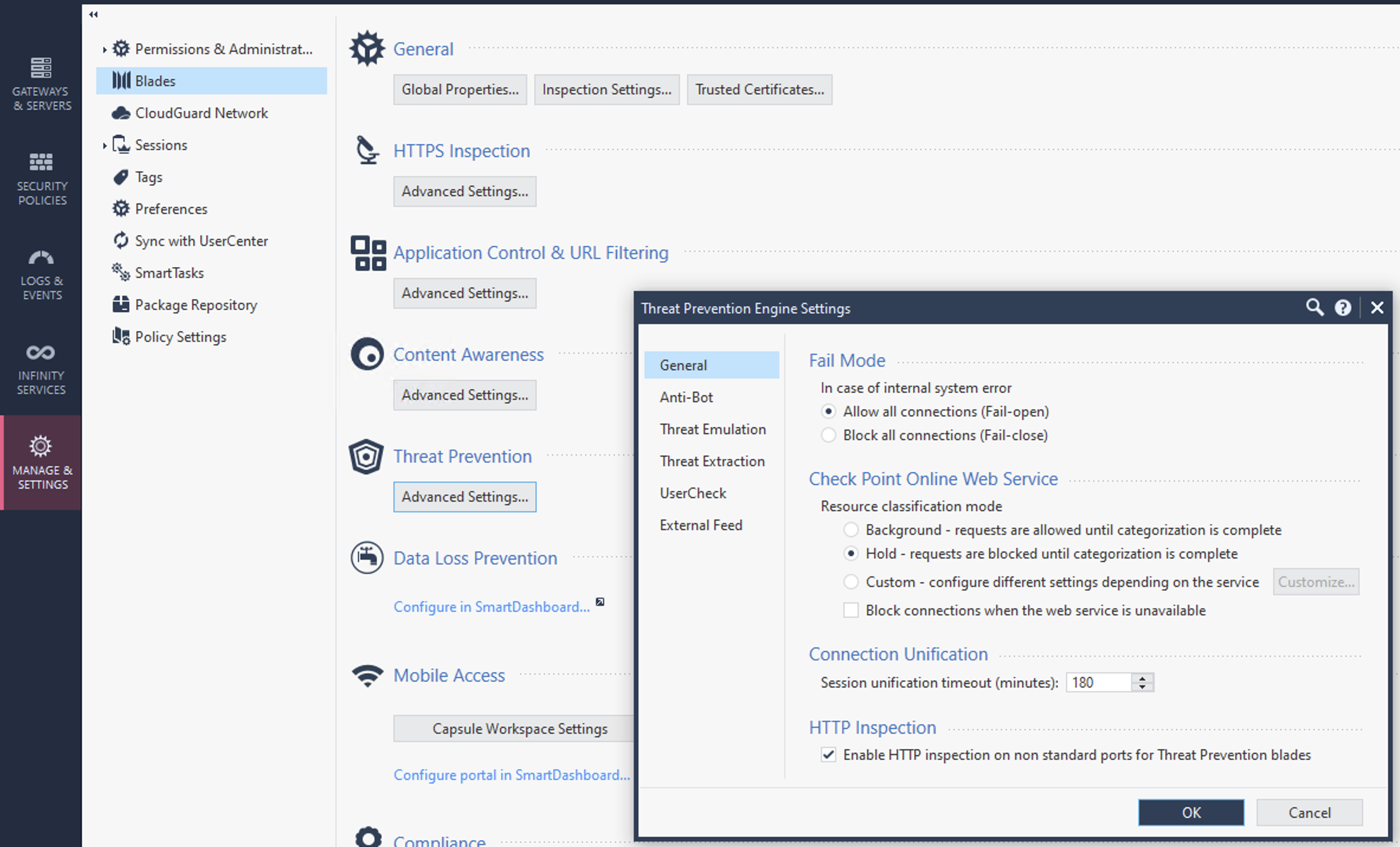
Task: Click the Sync with UserCenter icon
Action: [121, 240]
